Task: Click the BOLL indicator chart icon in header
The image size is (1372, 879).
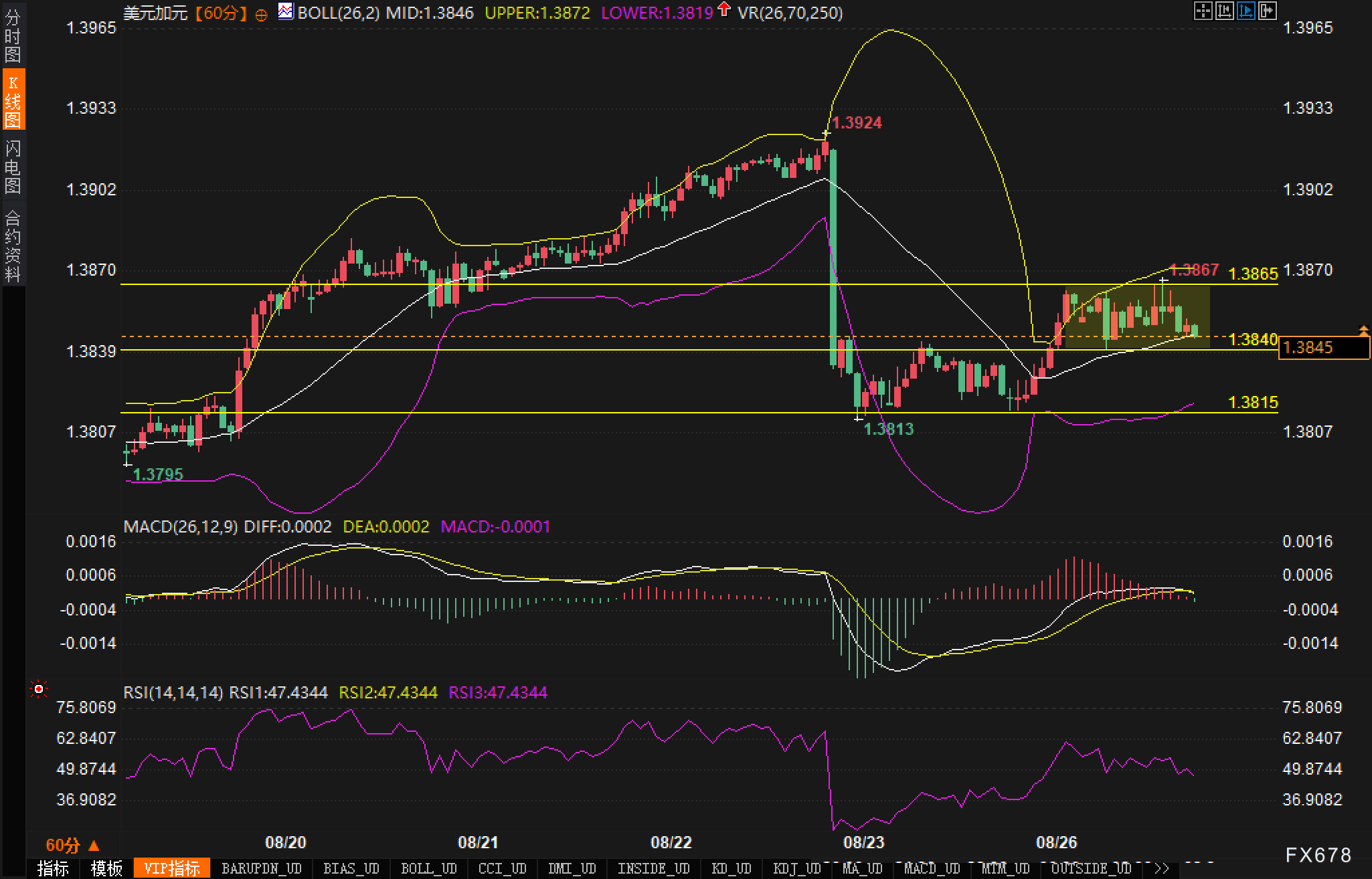Action: [x=286, y=11]
